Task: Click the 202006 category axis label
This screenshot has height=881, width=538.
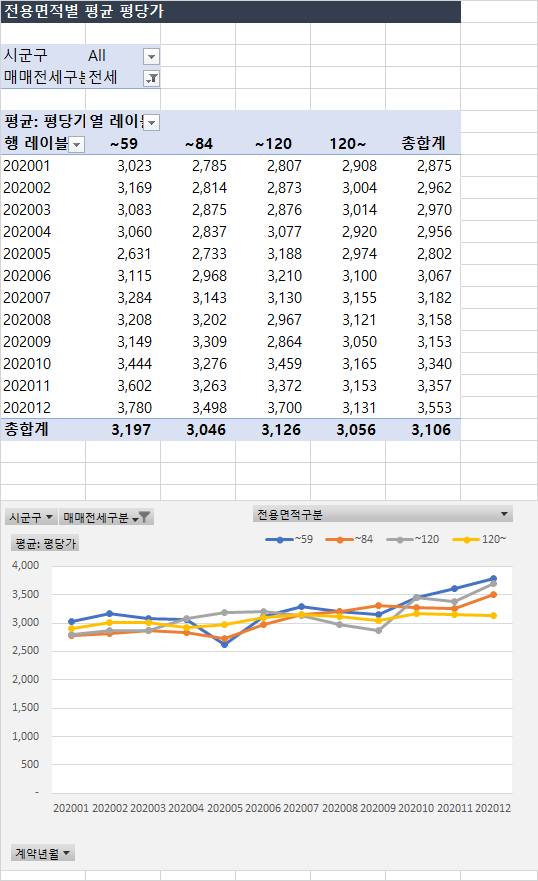Action: 263,808
